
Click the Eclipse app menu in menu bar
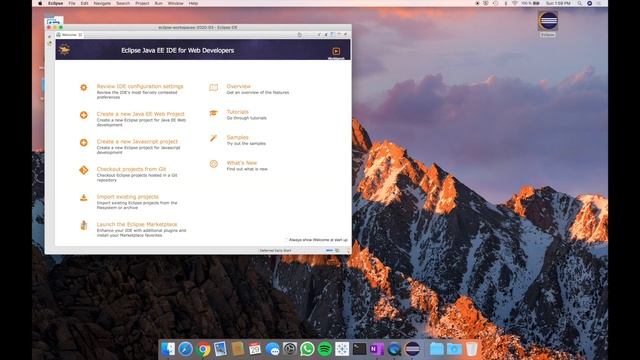point(56,3)
